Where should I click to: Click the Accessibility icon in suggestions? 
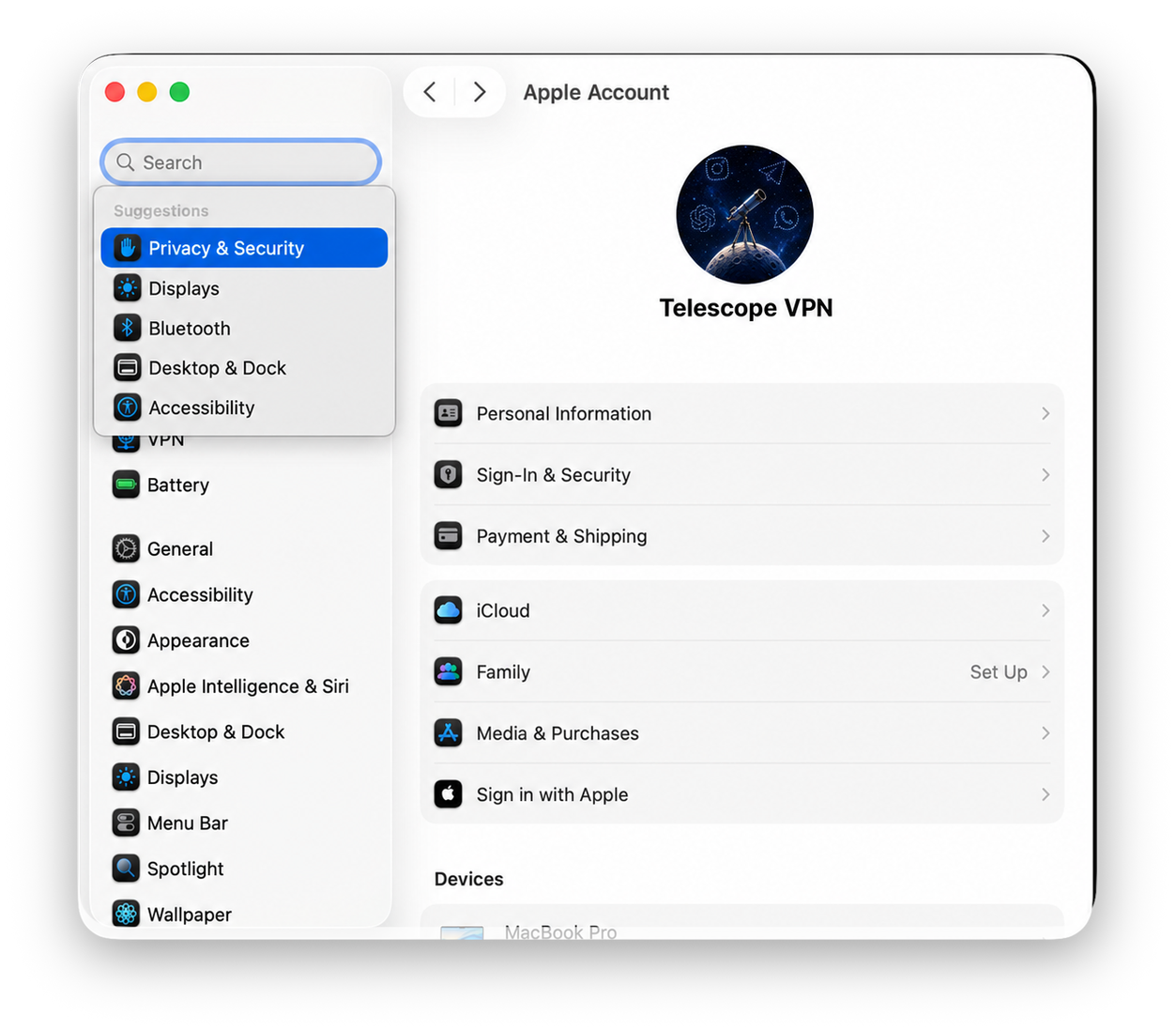pos(128,408)
